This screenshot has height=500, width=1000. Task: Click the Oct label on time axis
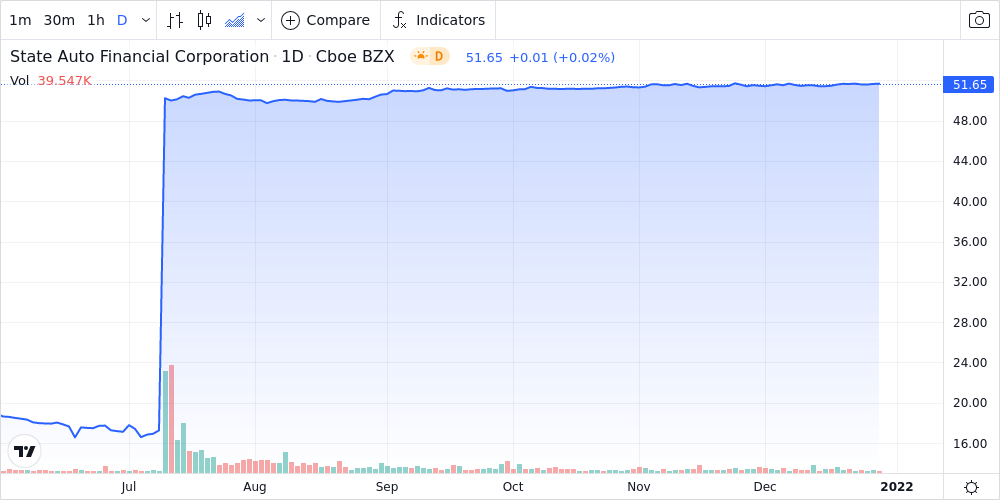513,487
